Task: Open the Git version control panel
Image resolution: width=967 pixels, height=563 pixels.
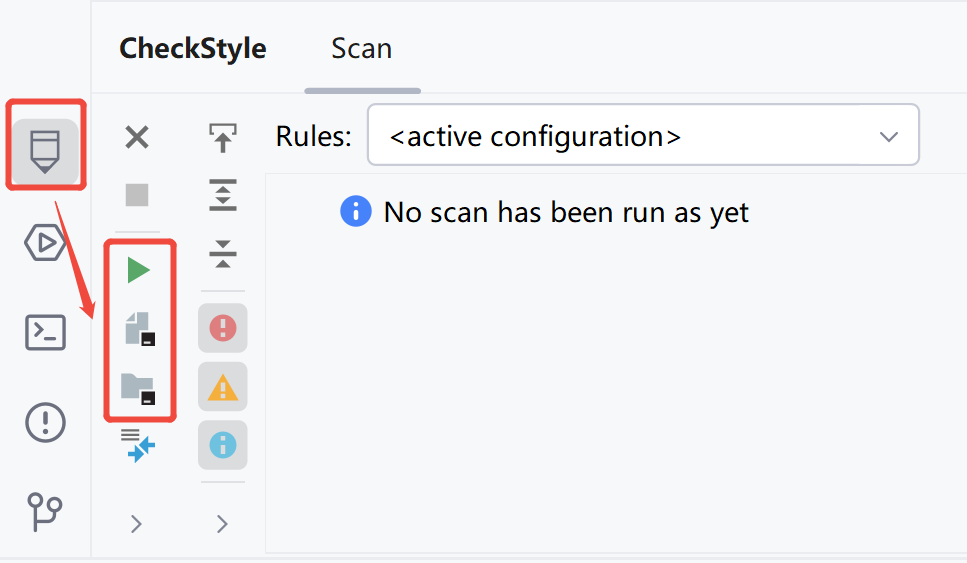Action: 45,511
